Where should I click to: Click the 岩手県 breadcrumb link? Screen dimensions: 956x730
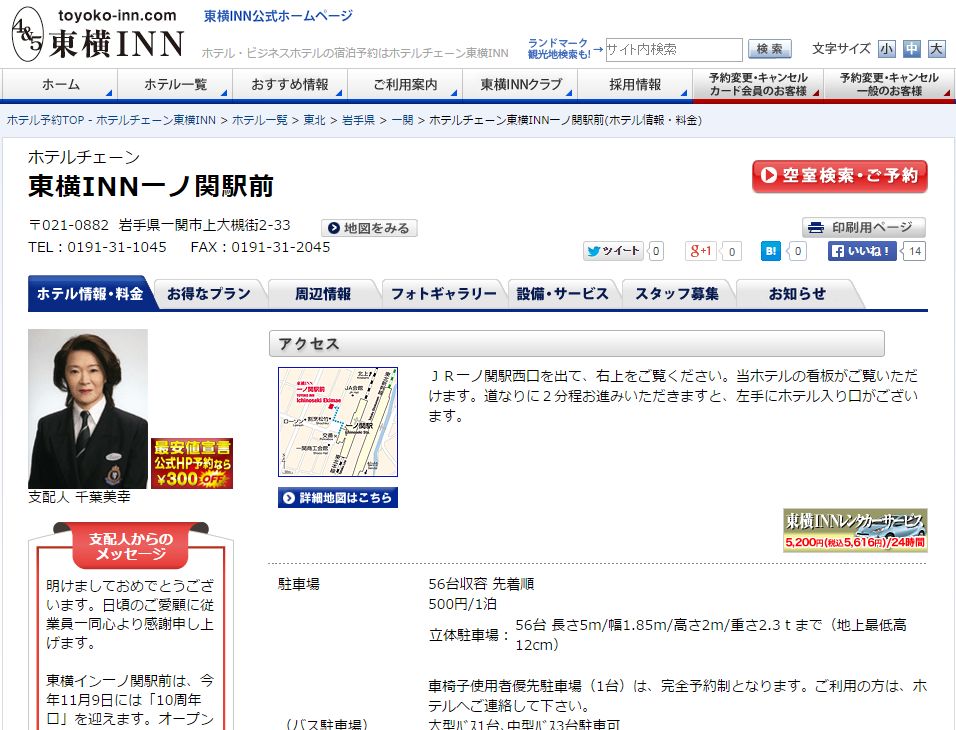coord(358,120)
